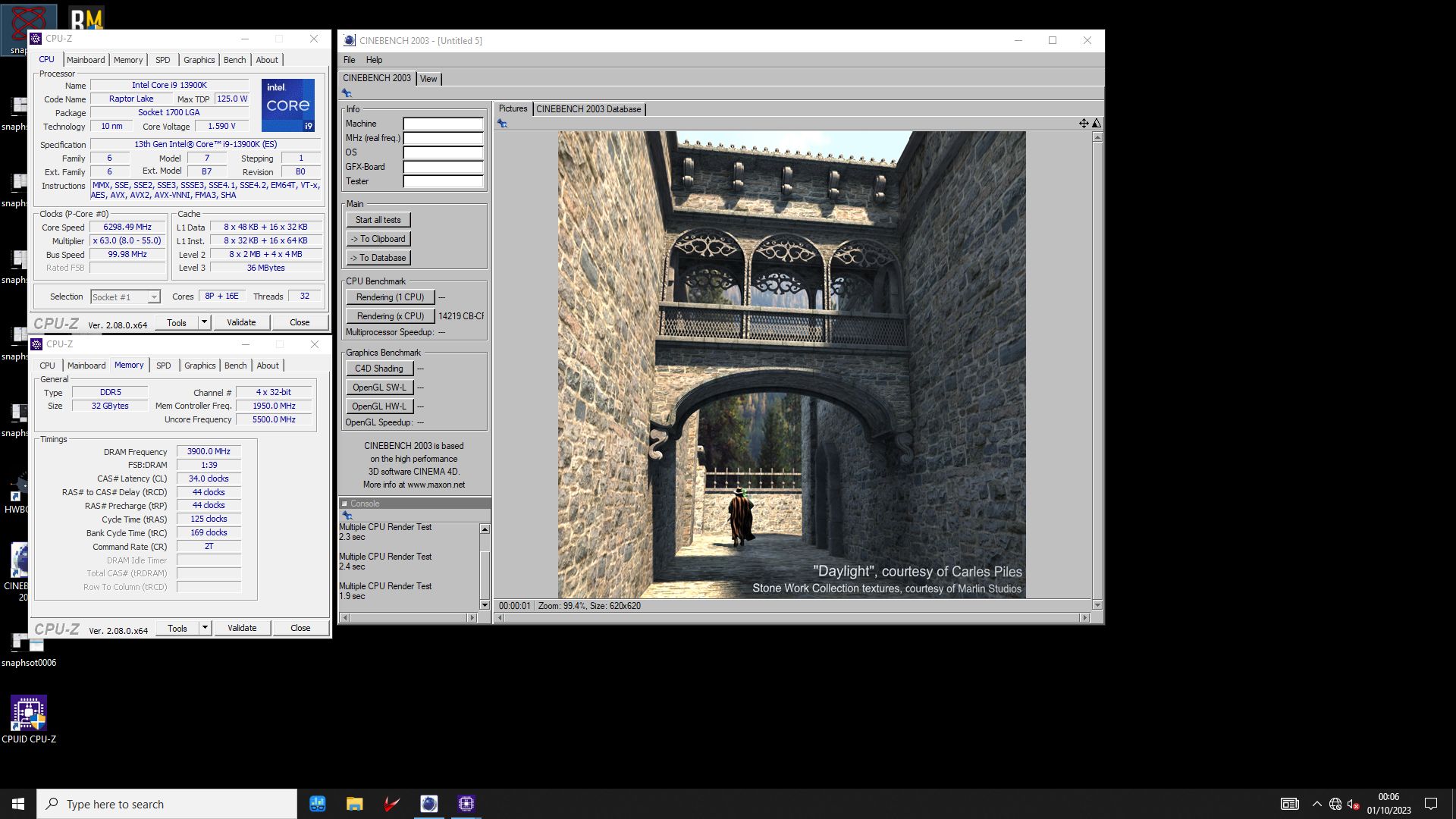
Task: Open CPUID CPU-Z desktop shortcut
Action: pyautogui.click(x=29, y=719)
